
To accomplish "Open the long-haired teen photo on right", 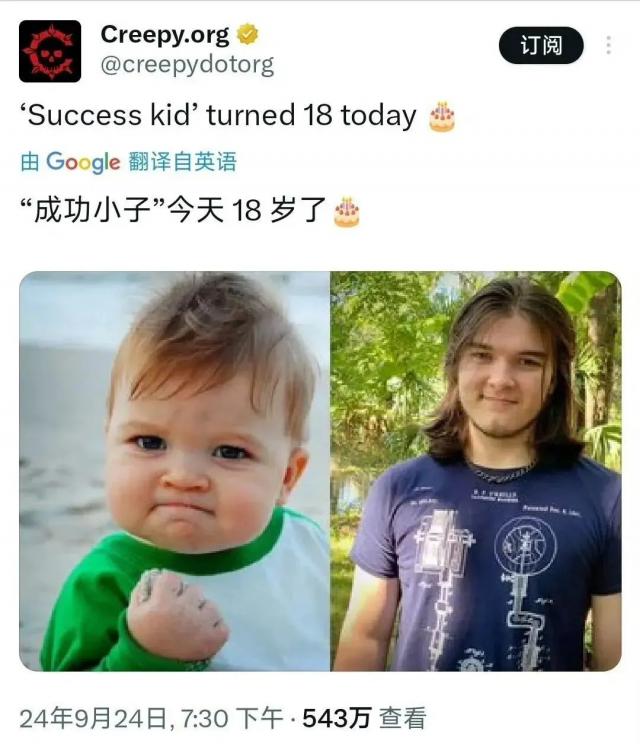I will pos(476,471).
